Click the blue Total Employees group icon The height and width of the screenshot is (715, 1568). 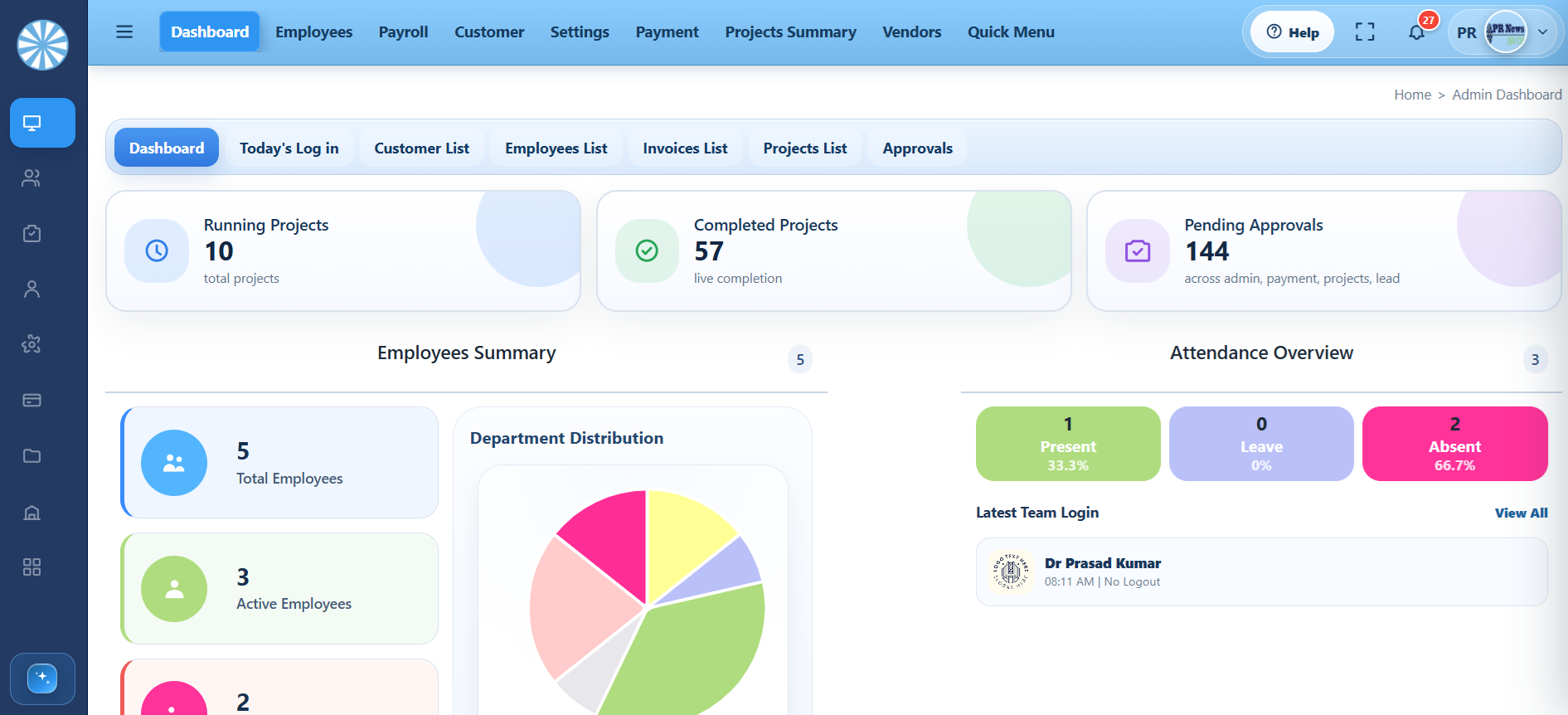(174, 463)
